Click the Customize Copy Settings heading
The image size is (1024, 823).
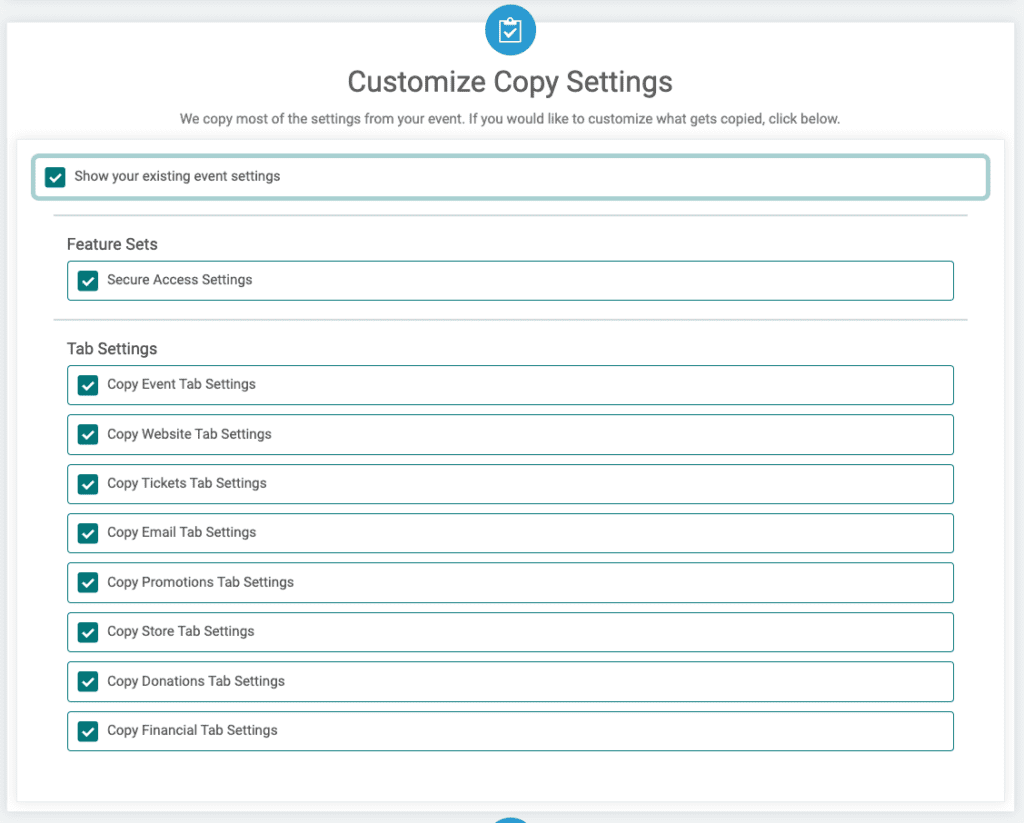pos(510,82)
